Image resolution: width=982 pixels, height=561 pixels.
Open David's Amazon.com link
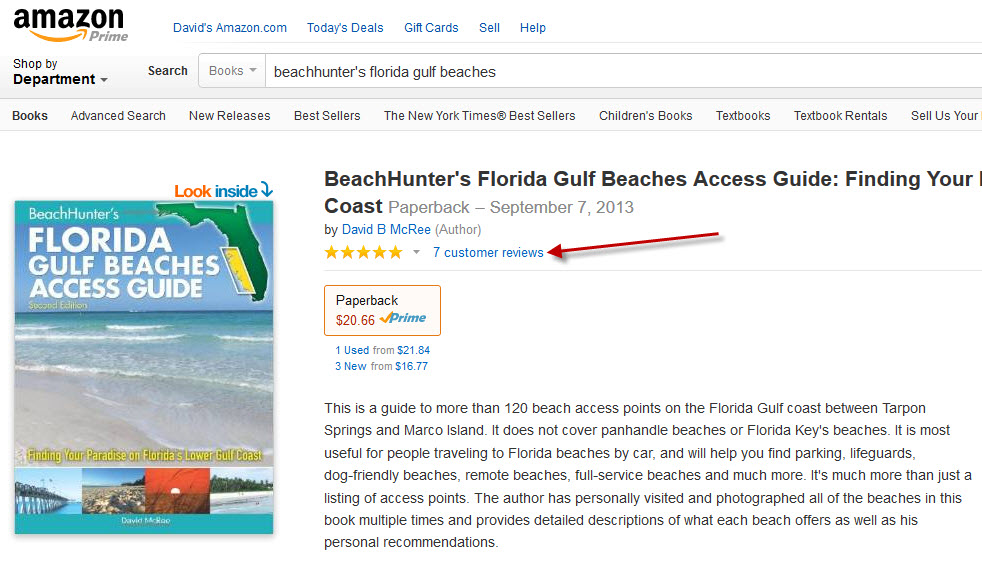coord(229,28)
